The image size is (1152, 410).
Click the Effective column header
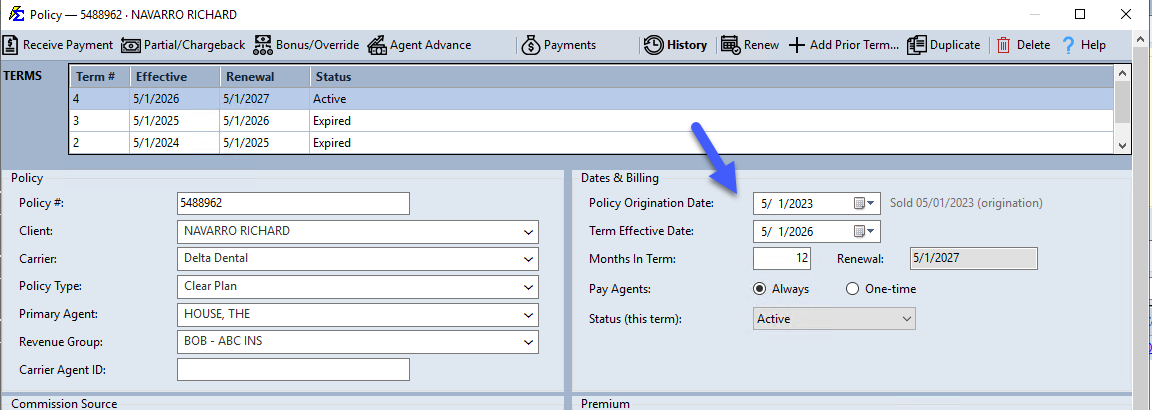pos(175,76)
